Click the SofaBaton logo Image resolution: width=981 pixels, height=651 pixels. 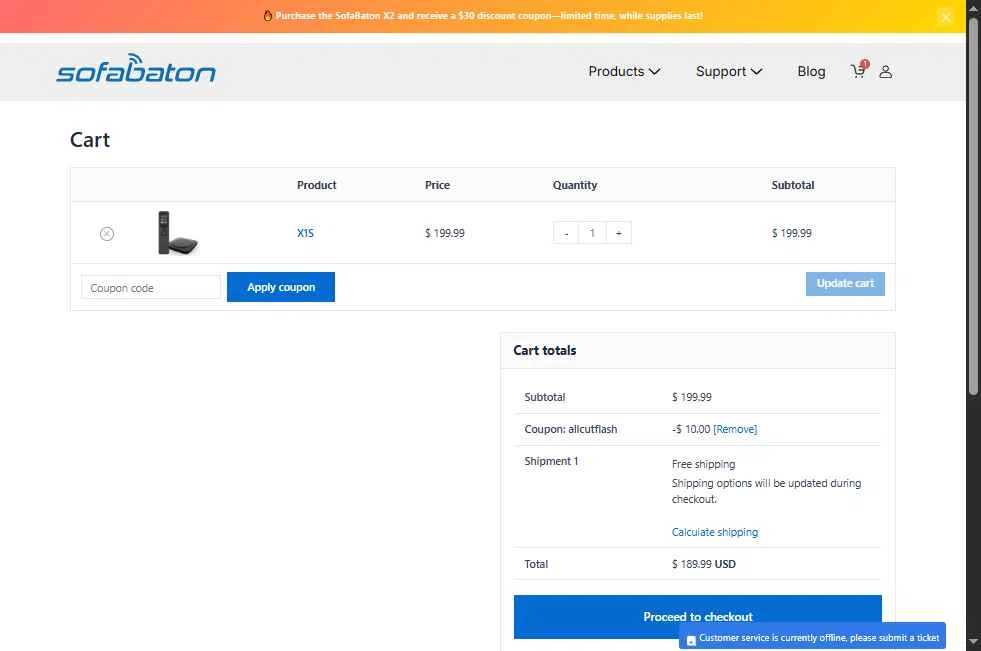[136, 69]
